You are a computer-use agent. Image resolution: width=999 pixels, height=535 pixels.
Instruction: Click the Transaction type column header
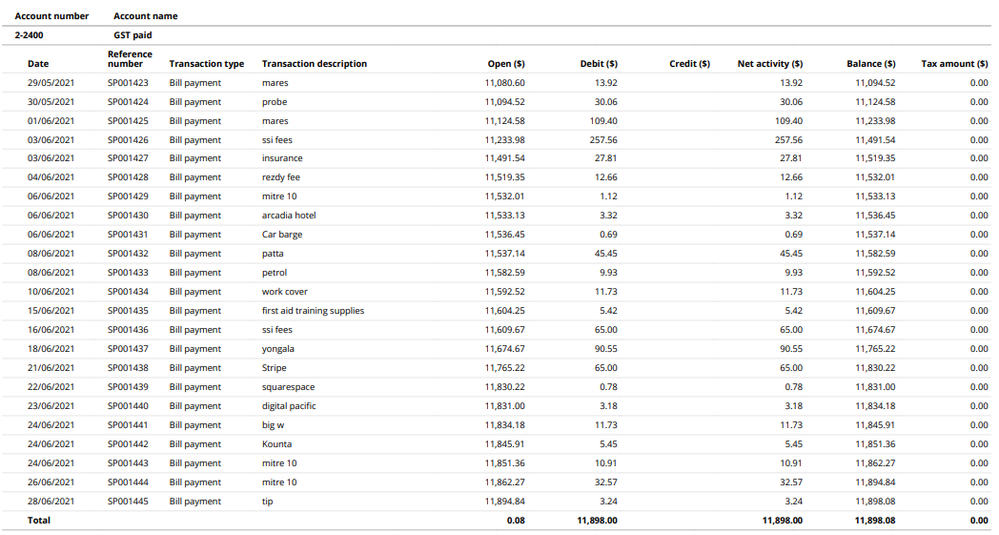(x=206, y=64)
